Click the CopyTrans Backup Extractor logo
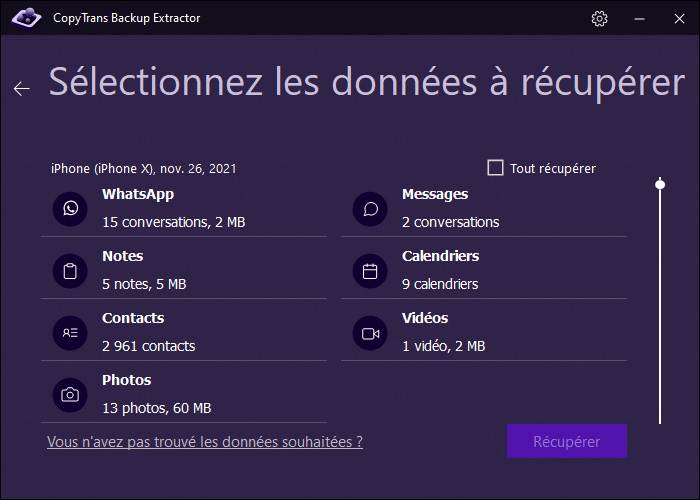The height and width of the screenshot is (500, 700). [26, 18]
